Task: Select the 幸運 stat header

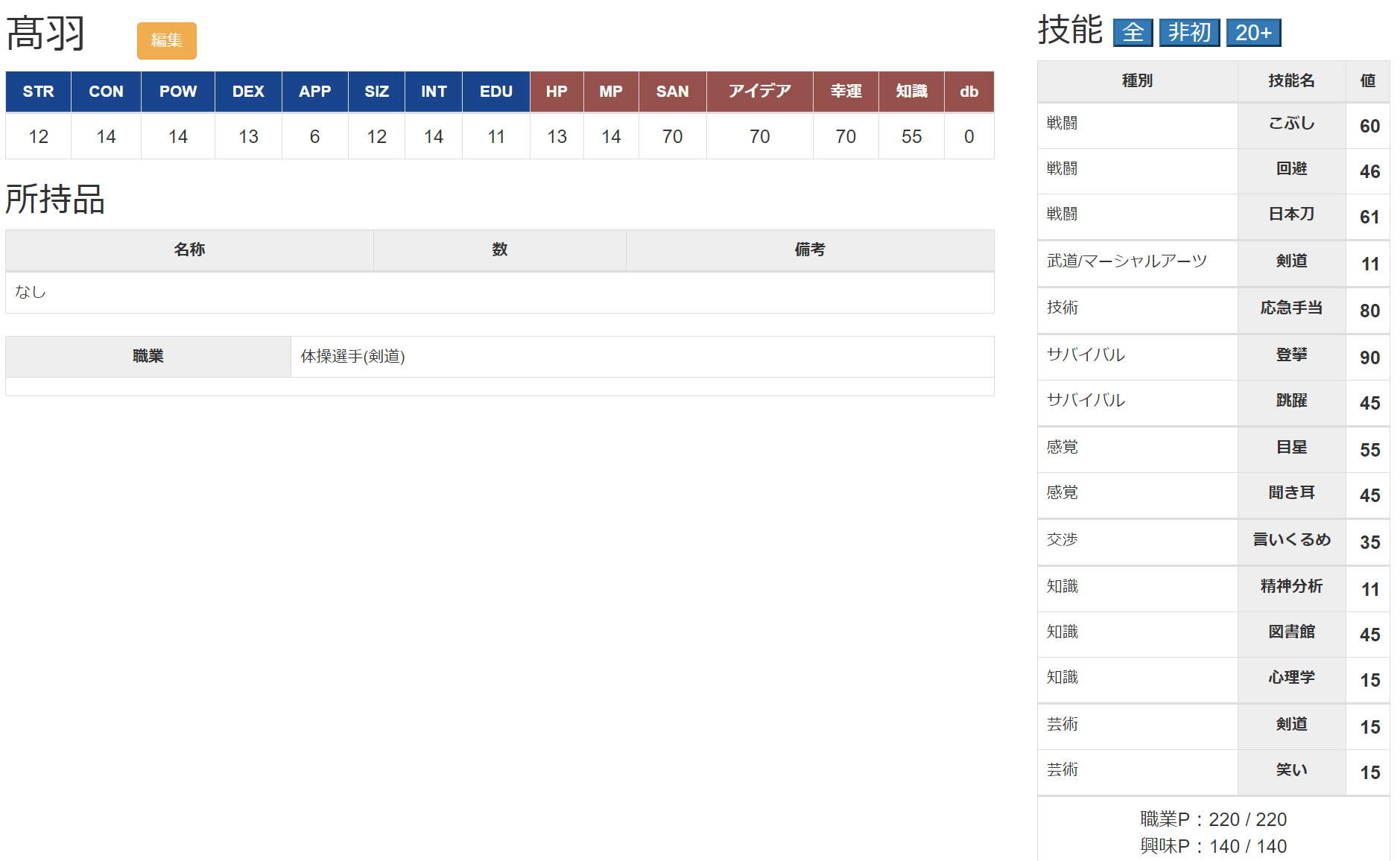Action: pyautogui.click(x=846, y=92)
